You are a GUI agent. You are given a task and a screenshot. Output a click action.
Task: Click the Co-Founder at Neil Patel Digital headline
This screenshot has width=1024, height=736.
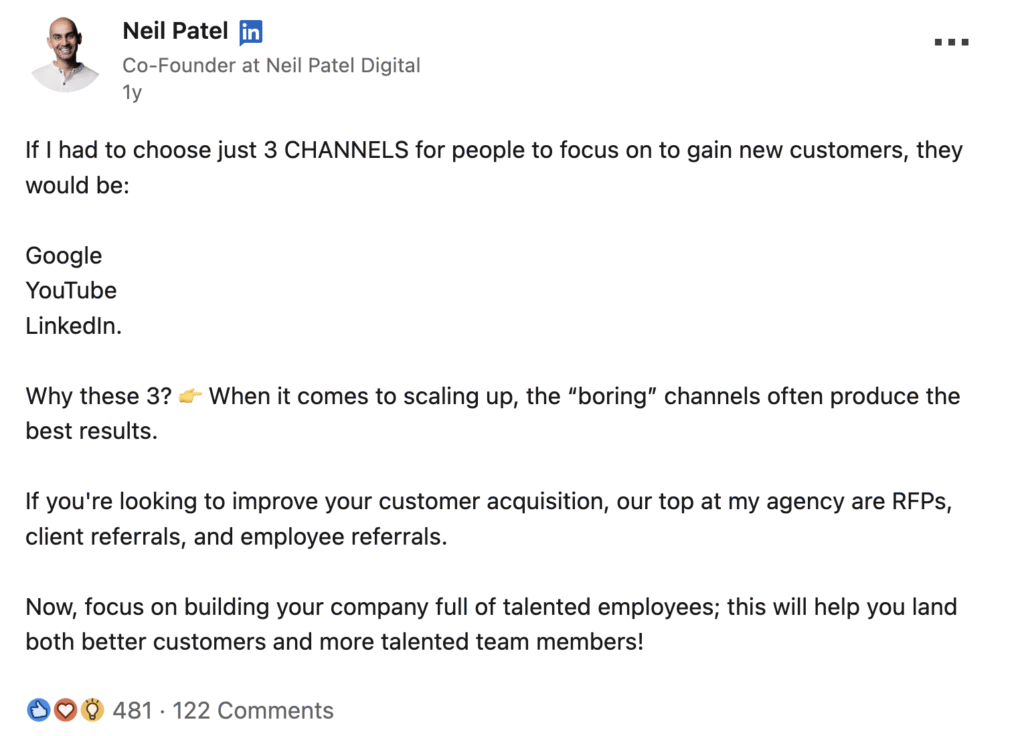(x=271, y=65)
